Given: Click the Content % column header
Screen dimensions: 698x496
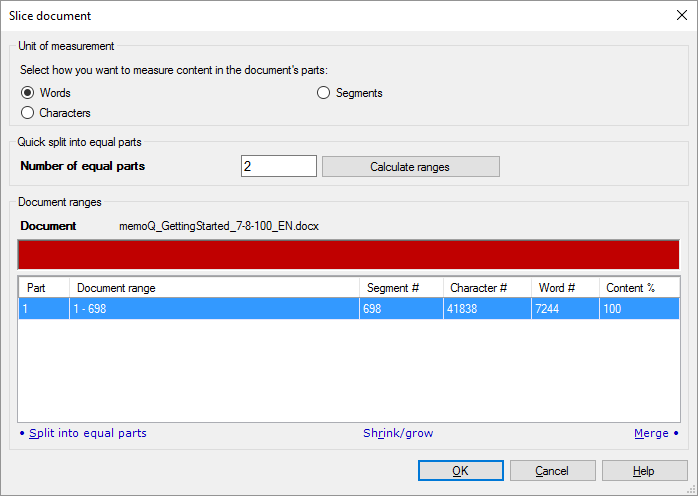Looking at the screenshot, I should click(x=638, y=288).
